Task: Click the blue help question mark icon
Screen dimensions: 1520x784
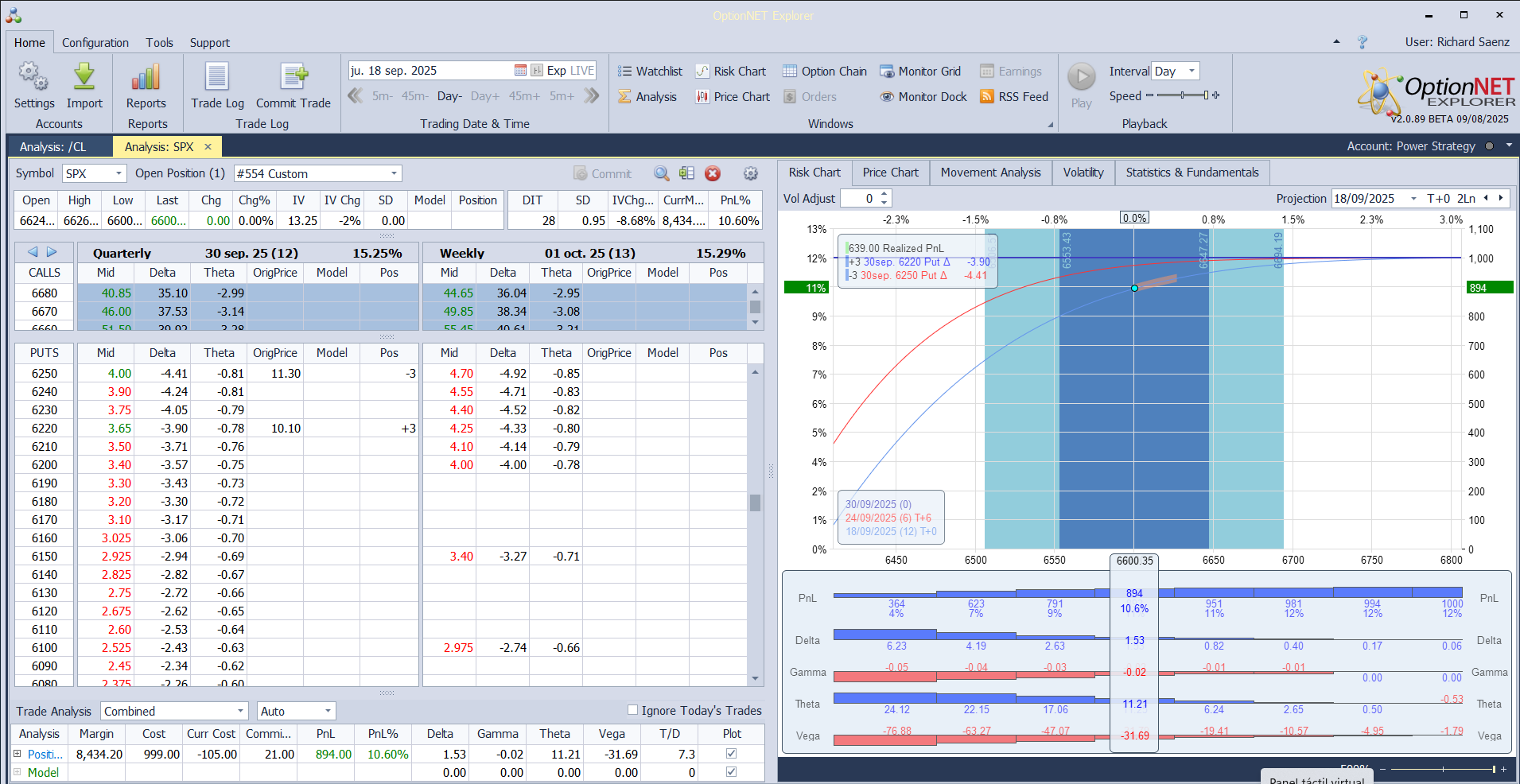Action: click(x=1363, y=42)
